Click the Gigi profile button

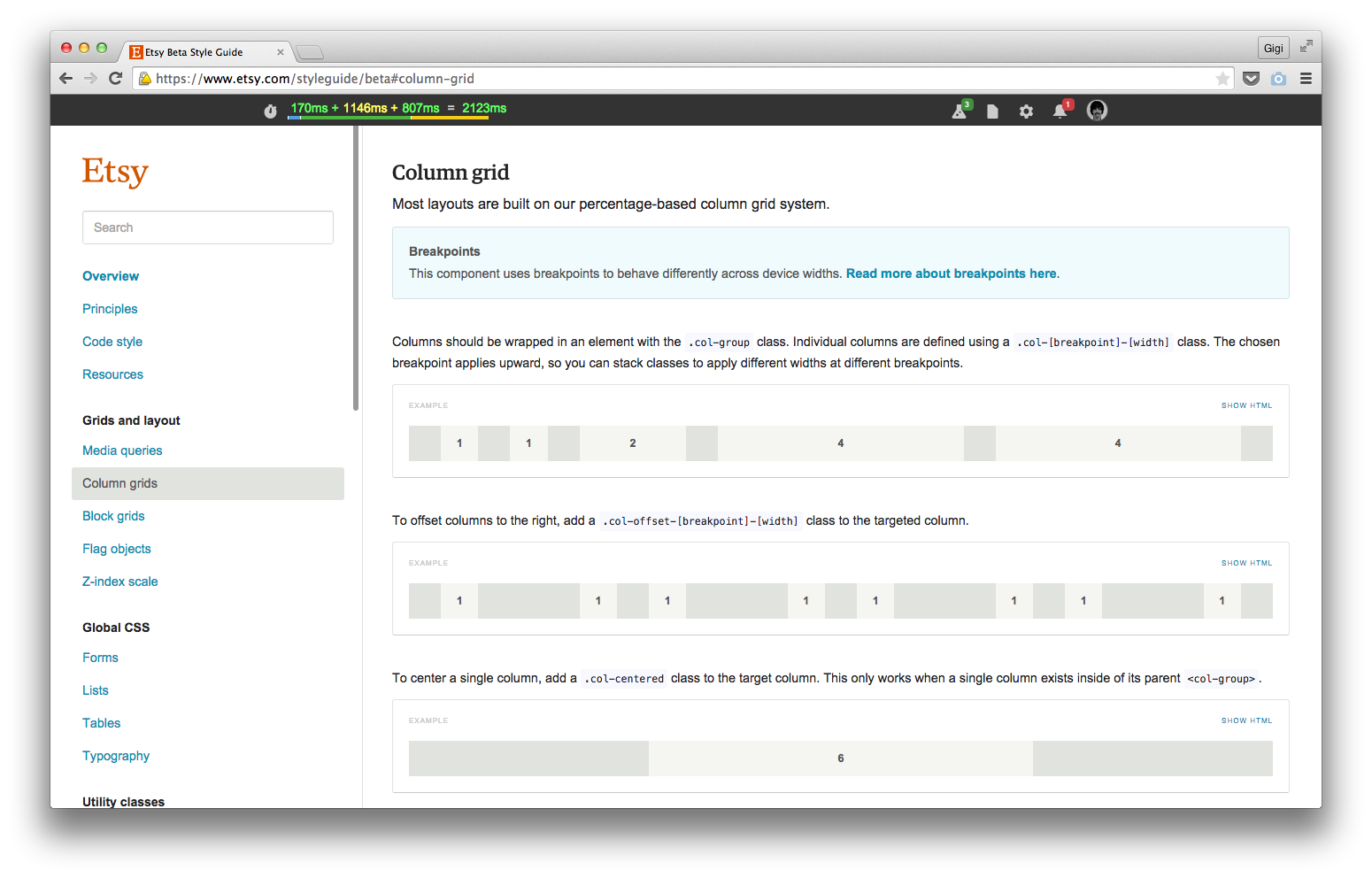1273,49
